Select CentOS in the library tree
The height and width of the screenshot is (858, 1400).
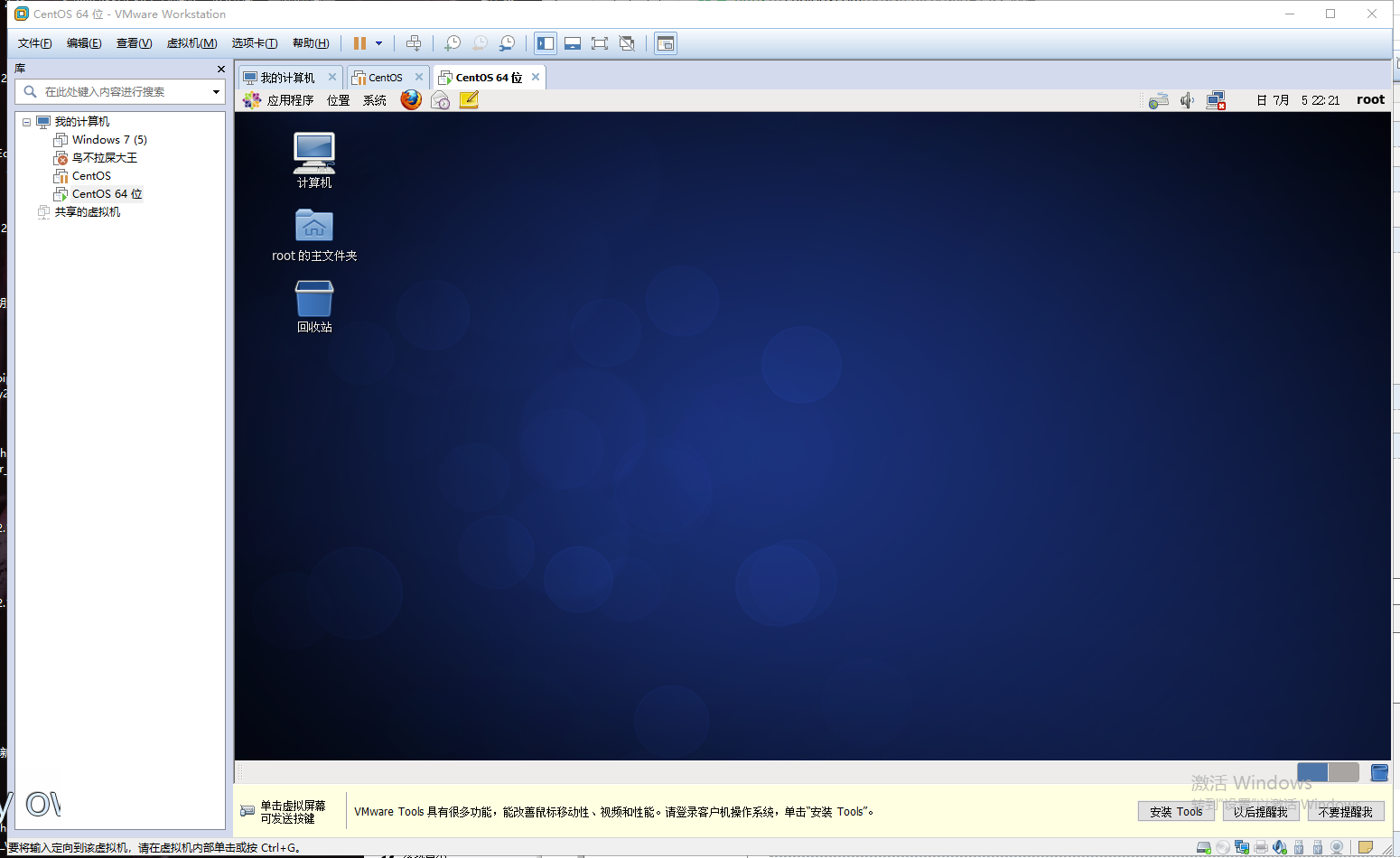point(82,176)
